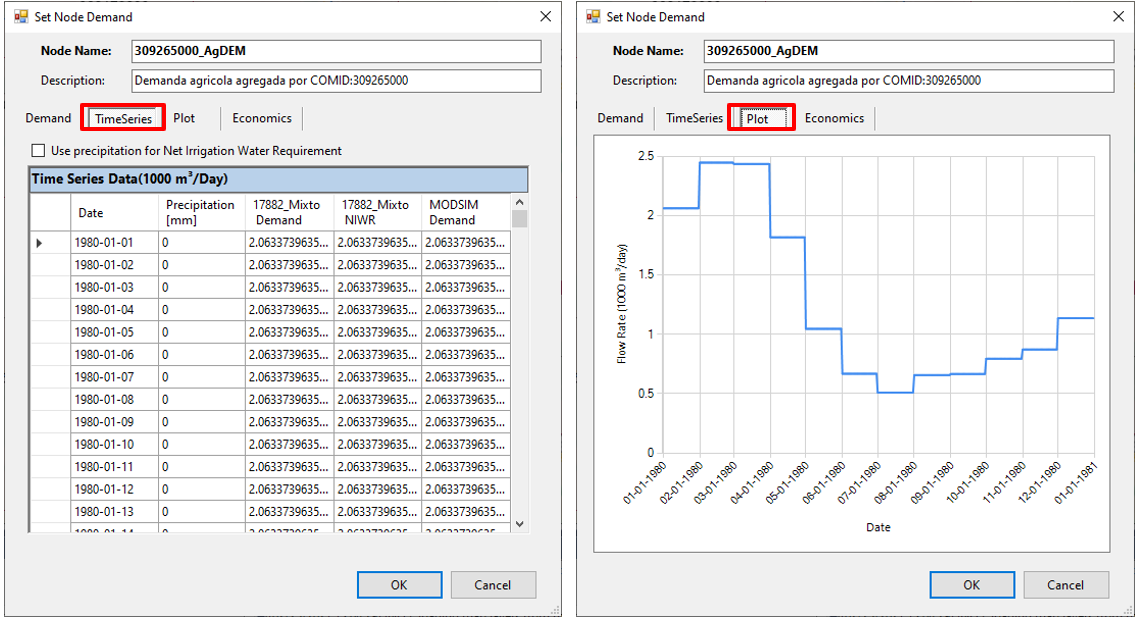Click the MODSIM Demand column header

click(x=464, y=212)
